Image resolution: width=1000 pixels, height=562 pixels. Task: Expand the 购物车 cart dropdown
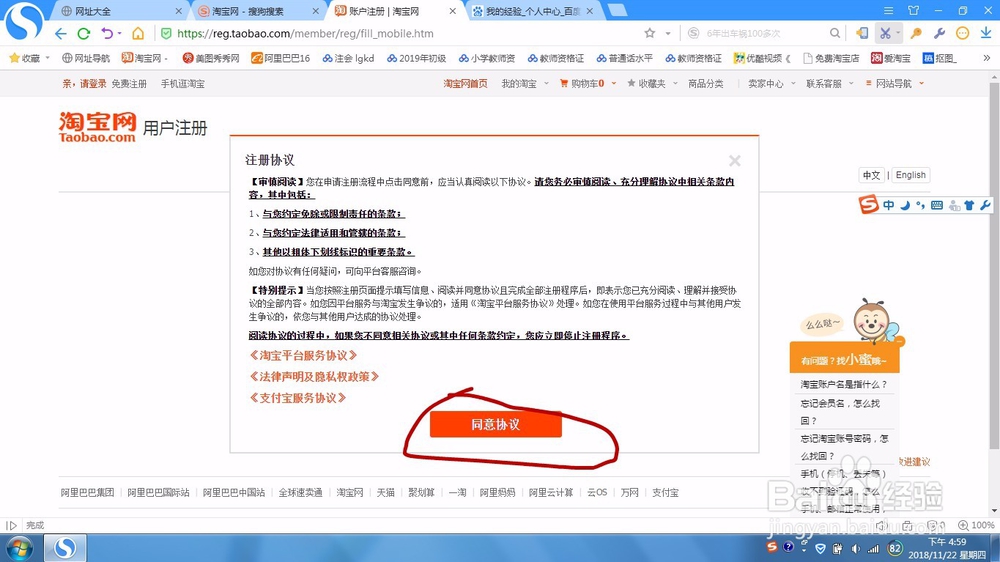(x=614, y=84)
